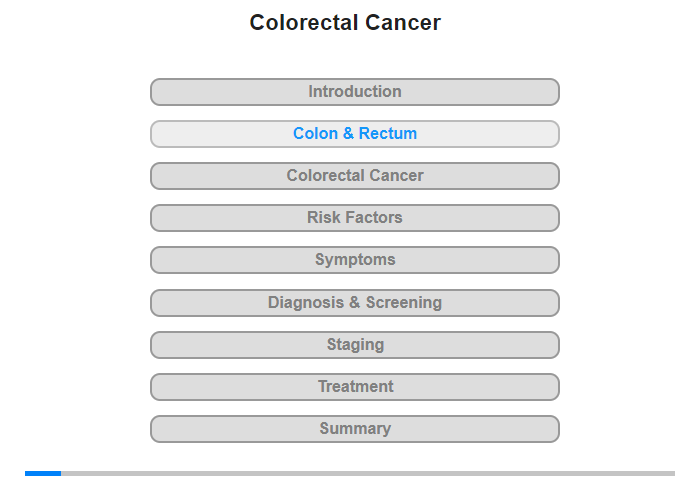Jump to the Symptoms section

coord(354,260)
